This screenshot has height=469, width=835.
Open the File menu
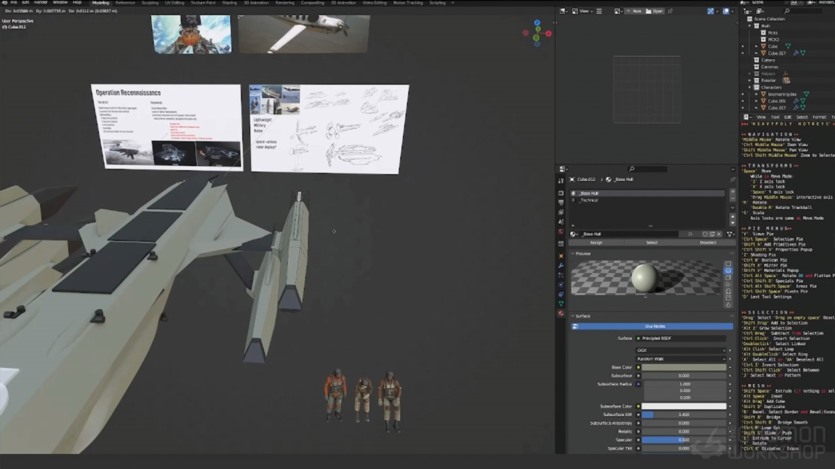point(13,3)
